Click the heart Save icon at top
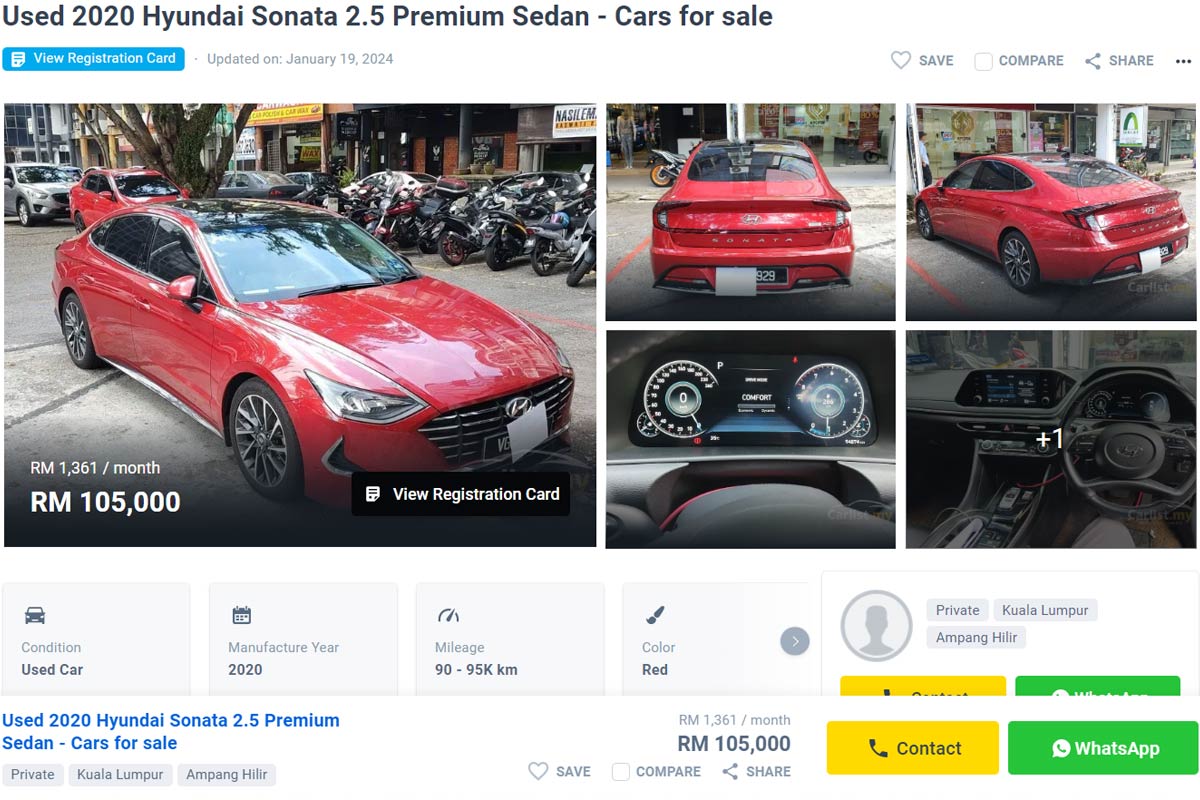The image size is (1200, 800). (x=901, y=61)
